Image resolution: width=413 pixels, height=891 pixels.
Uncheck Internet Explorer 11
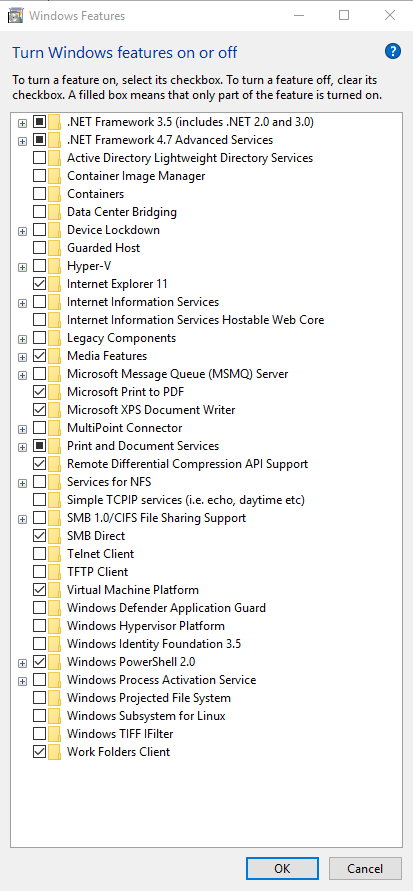[39, 284]
